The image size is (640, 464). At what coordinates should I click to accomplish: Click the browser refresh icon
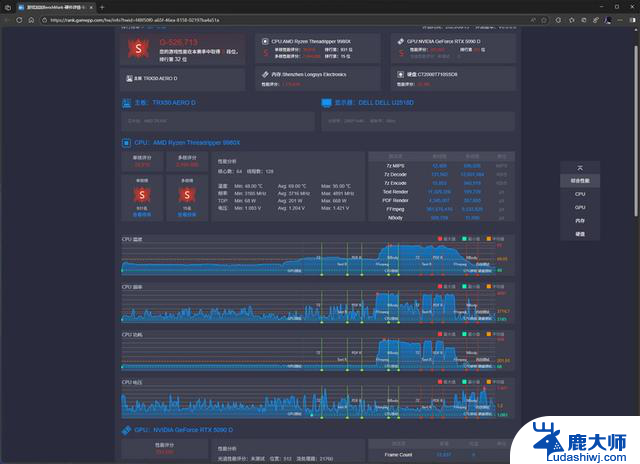click(19, 20)
